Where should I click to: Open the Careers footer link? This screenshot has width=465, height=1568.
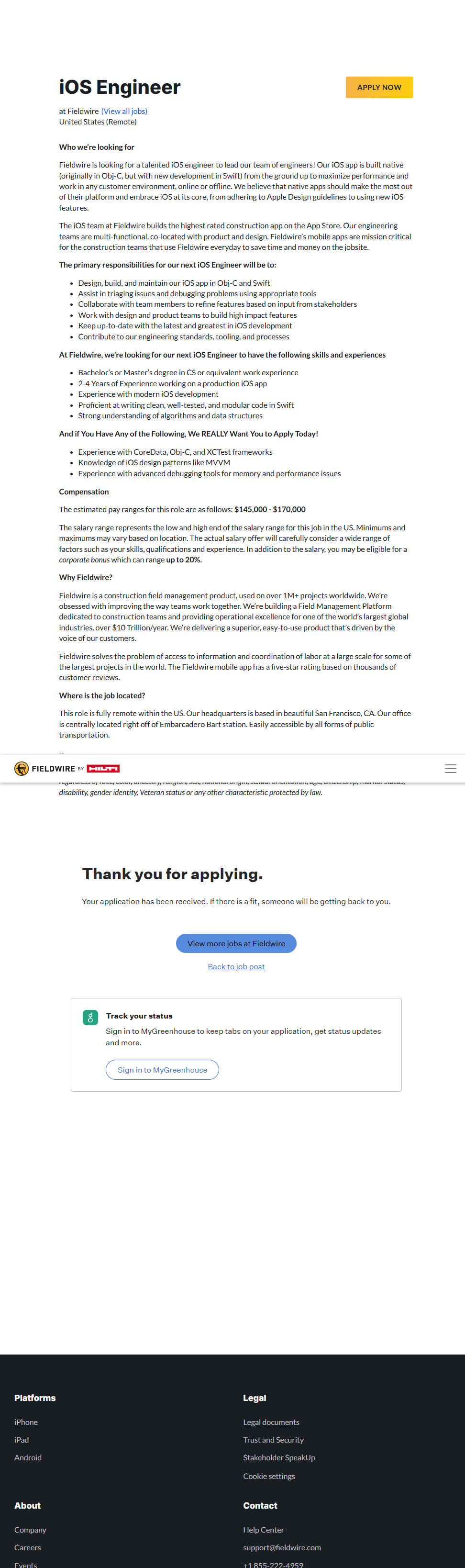tap(28, 1547)
